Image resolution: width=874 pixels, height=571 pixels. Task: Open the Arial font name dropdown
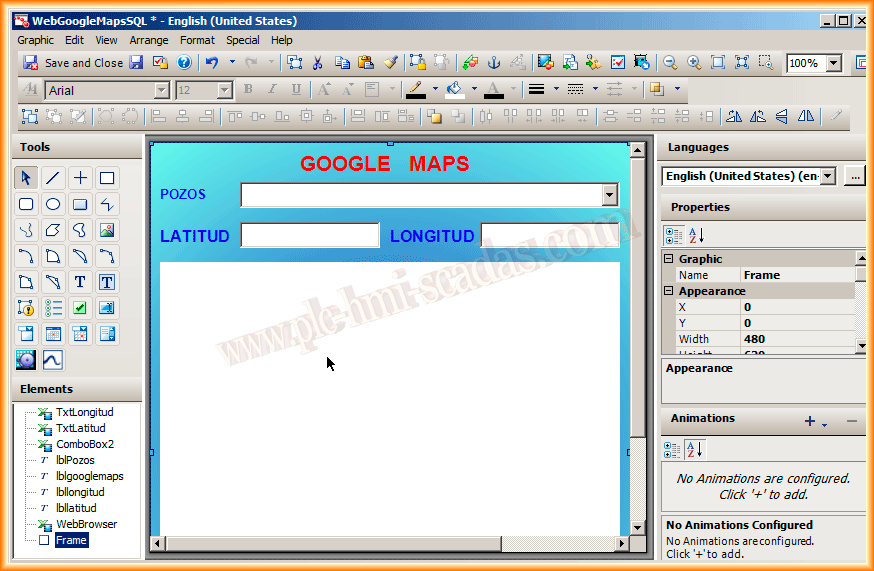[161, 90]
